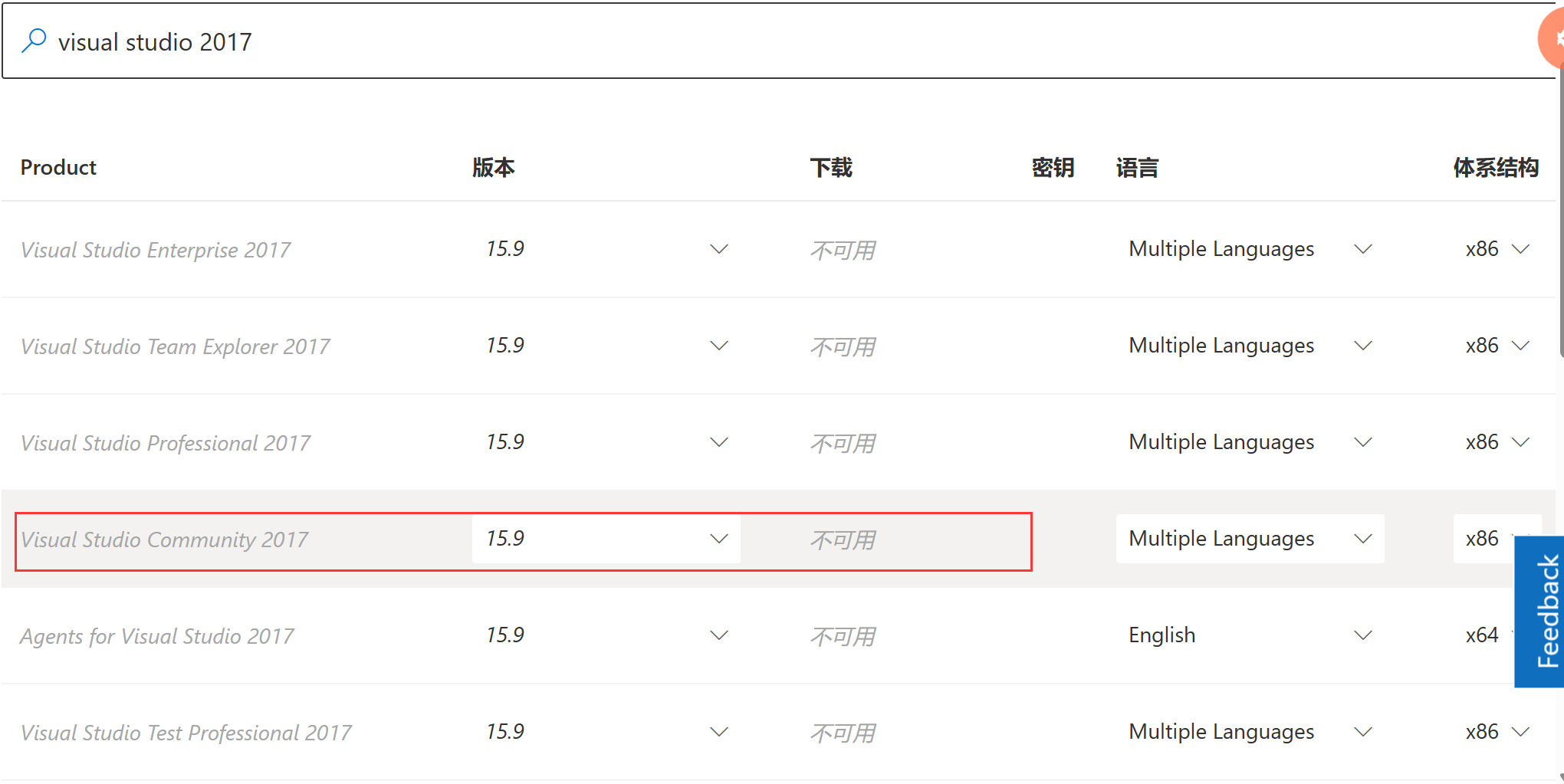Click the Product column header
This screenshot has width=1564, height=784.
(x=58, y=167)
